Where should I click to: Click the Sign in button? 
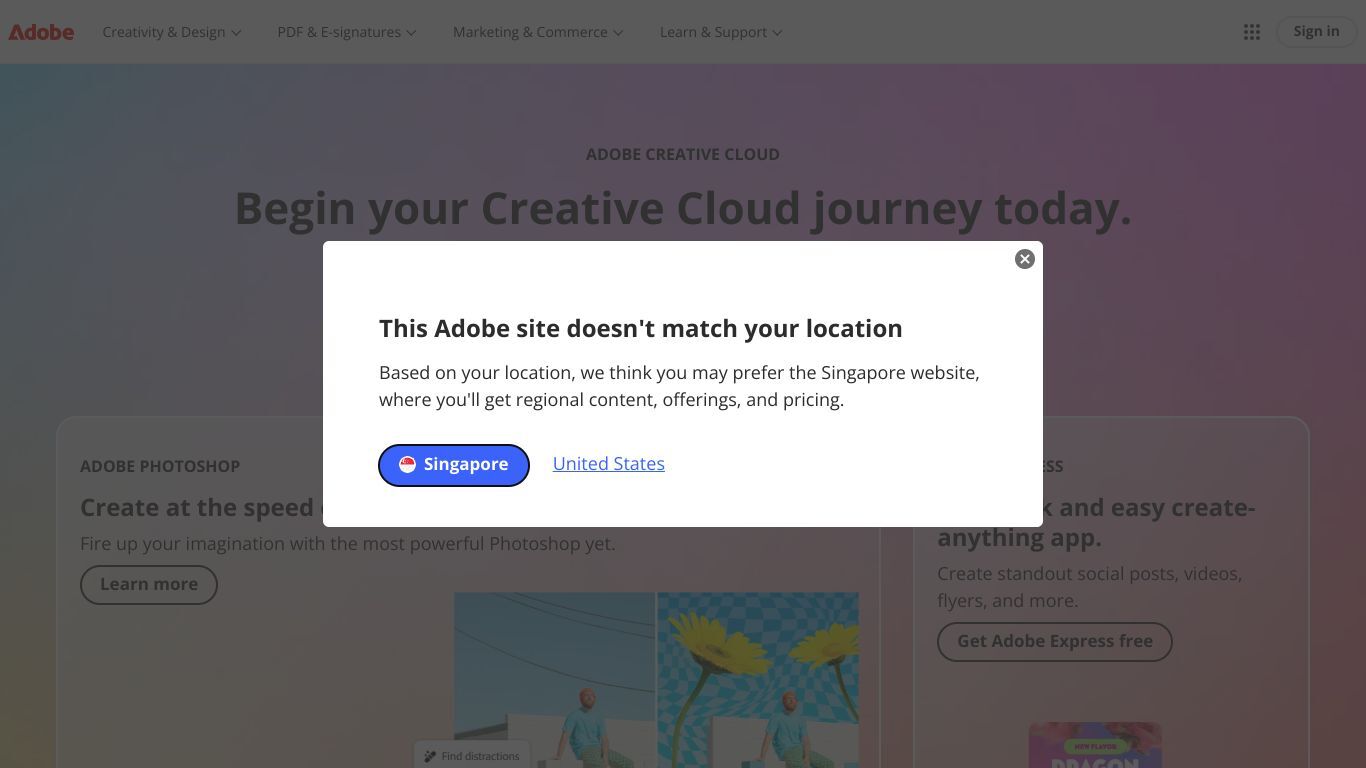tap(1316, 31)
